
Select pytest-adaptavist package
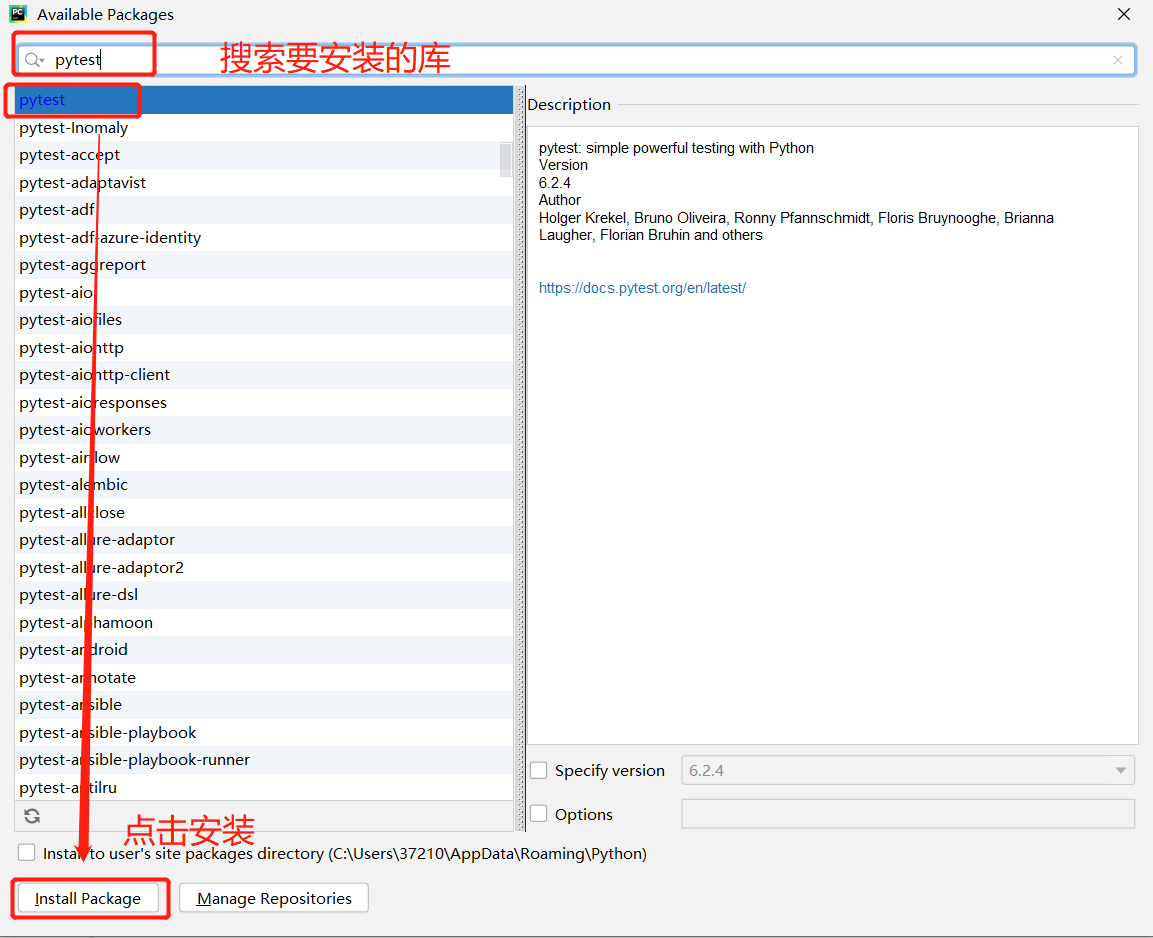click(x=263, y=182)
